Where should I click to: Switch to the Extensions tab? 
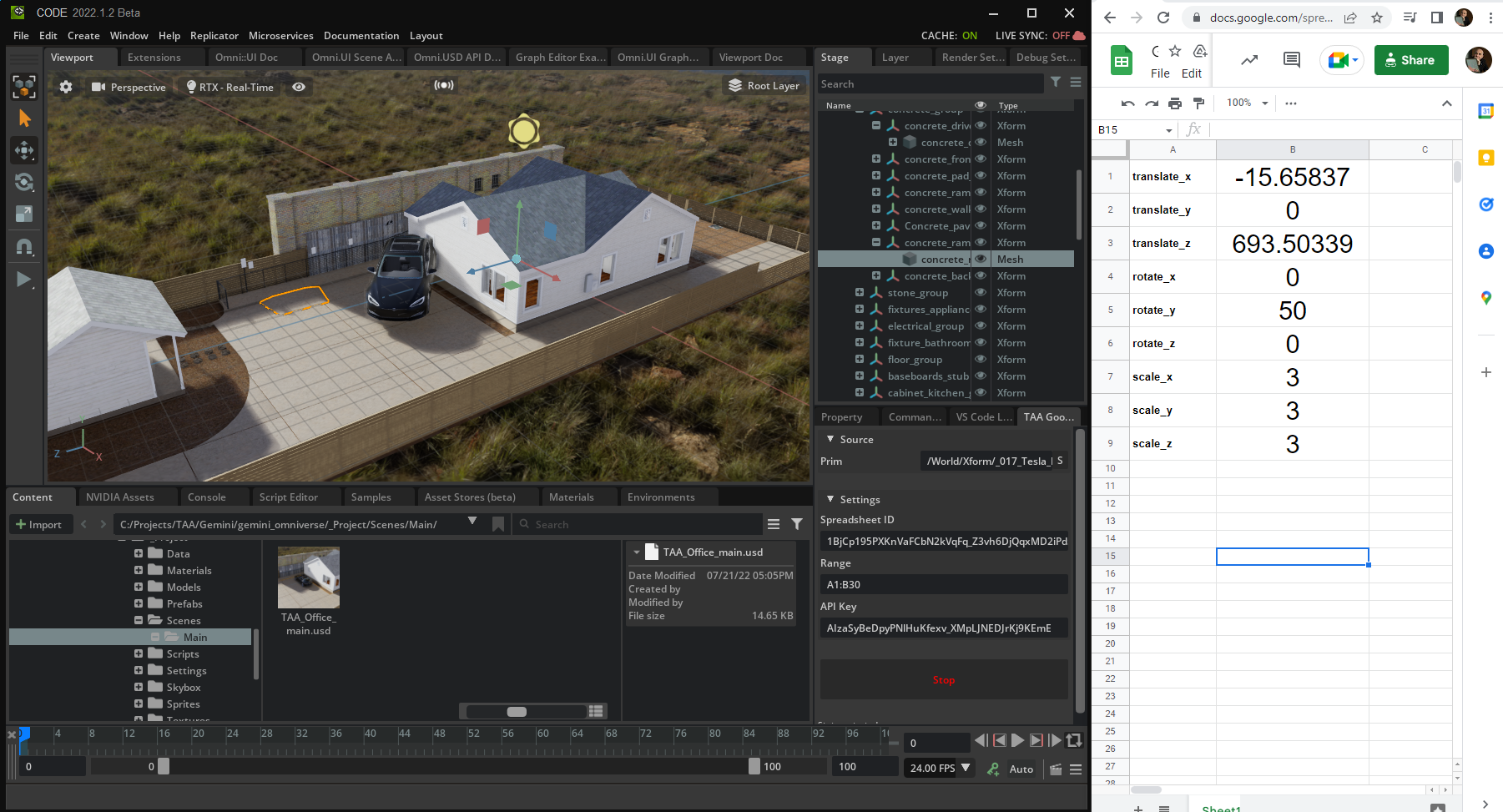point(154,58)
